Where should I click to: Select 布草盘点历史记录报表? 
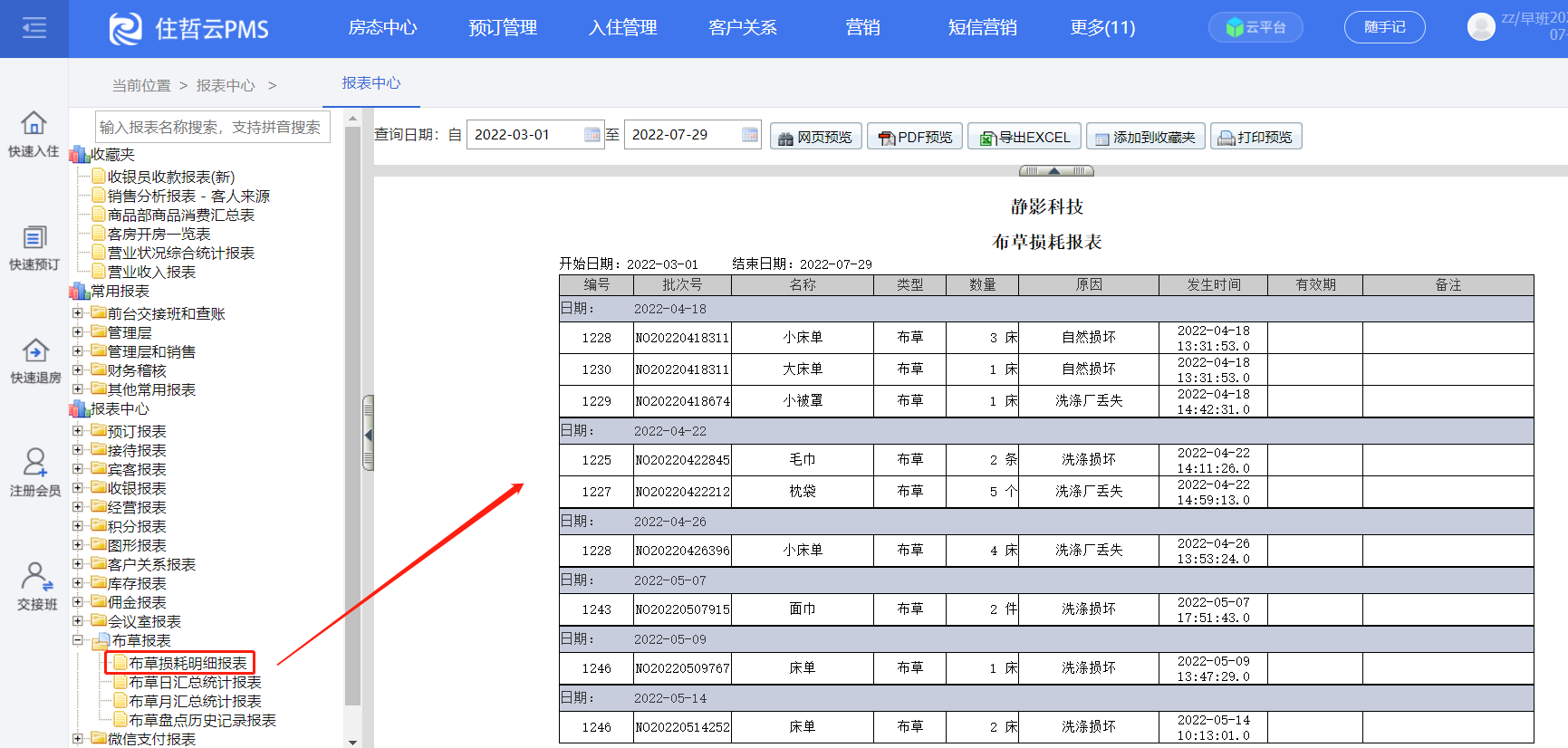(x=202, y=721)
